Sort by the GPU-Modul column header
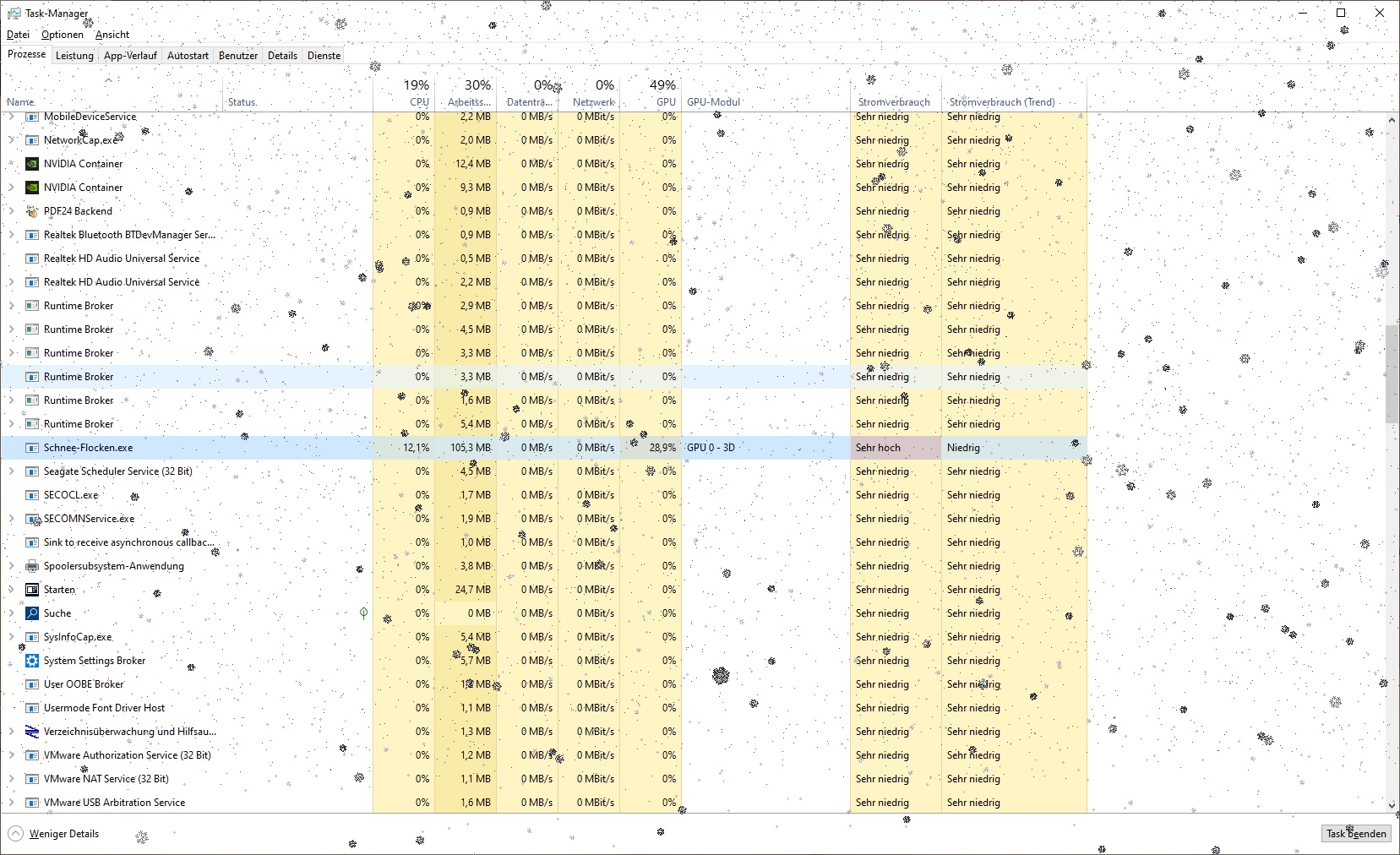Image resolution: width=1400 pixels, height=855 pixels. [x=765, y=93]
